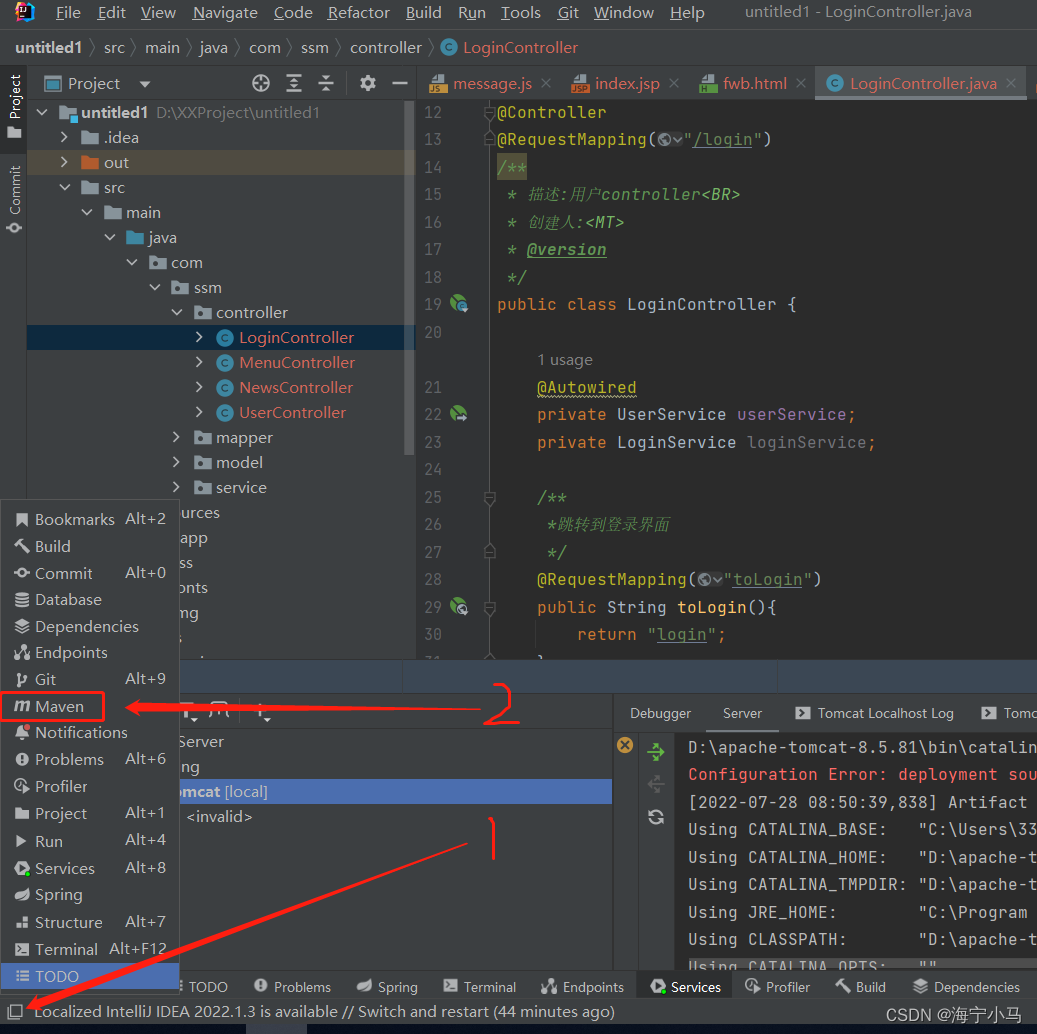Click the Select Opened File locate icon

[x=261, y=83]
